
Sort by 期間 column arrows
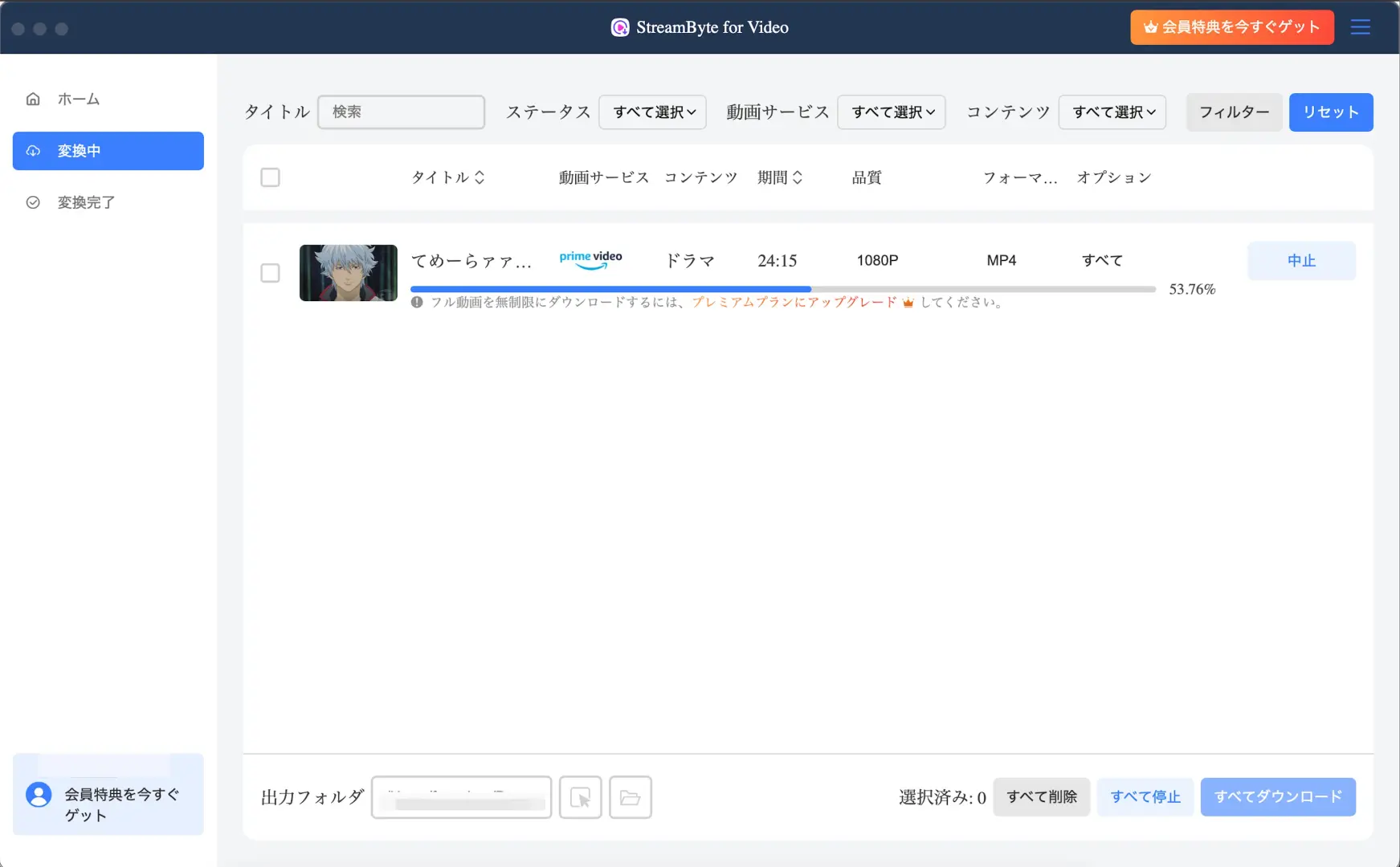pos(798,177)
